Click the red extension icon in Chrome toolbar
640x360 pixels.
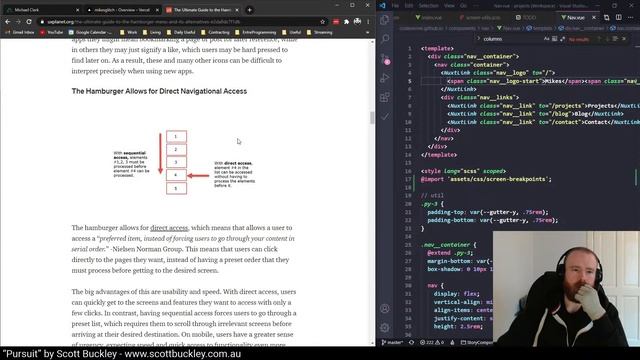336,22
